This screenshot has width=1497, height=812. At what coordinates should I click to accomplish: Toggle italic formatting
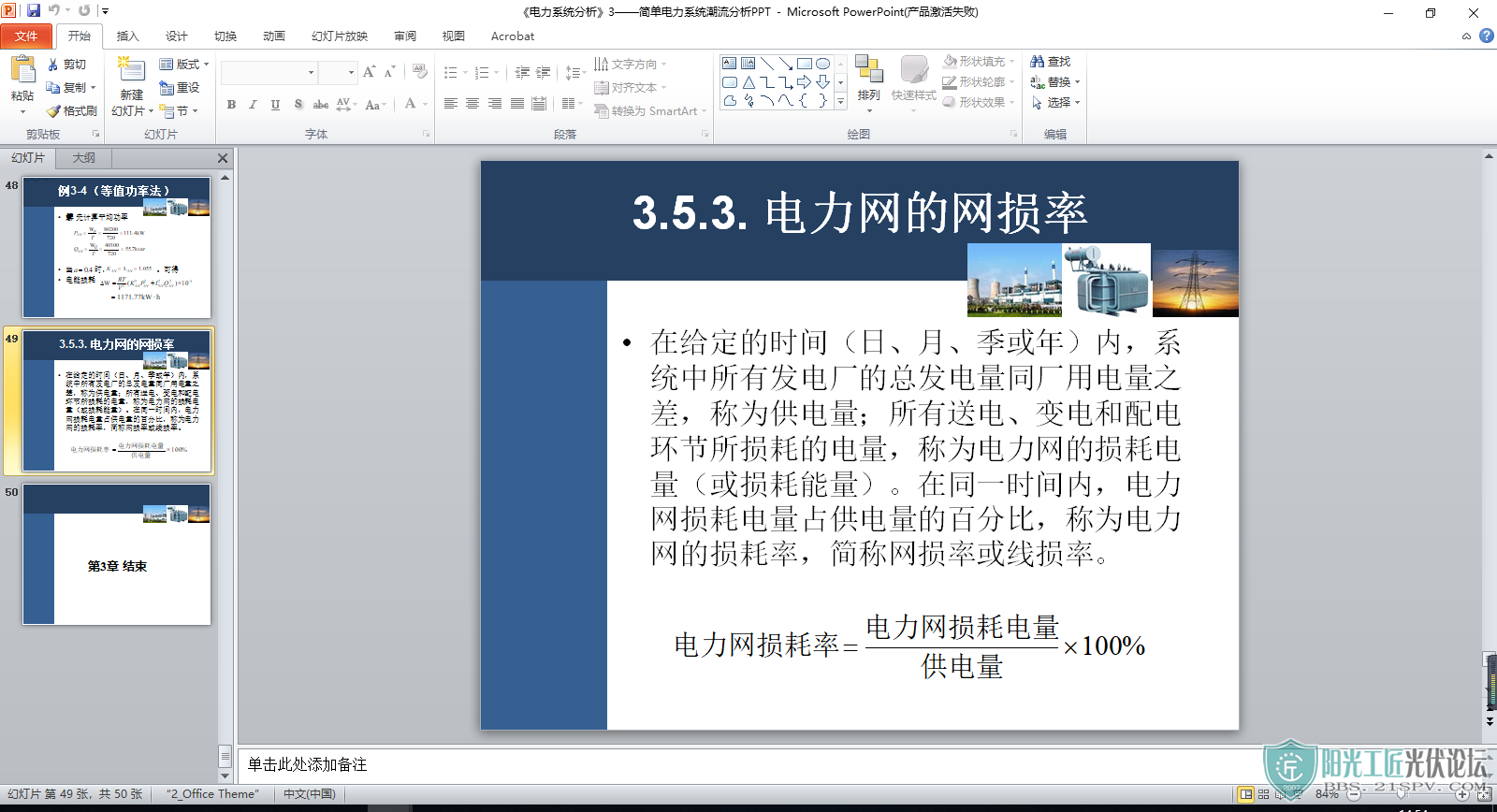253,104
